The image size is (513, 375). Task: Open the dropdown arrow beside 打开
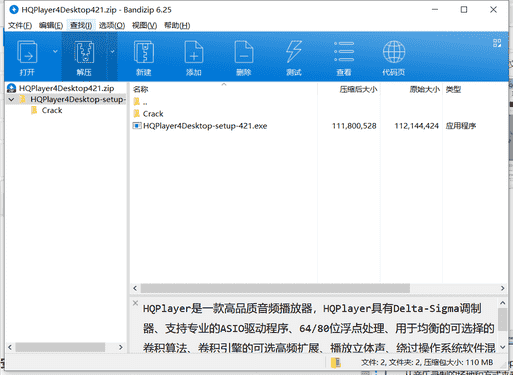click(x=55, y=51)
